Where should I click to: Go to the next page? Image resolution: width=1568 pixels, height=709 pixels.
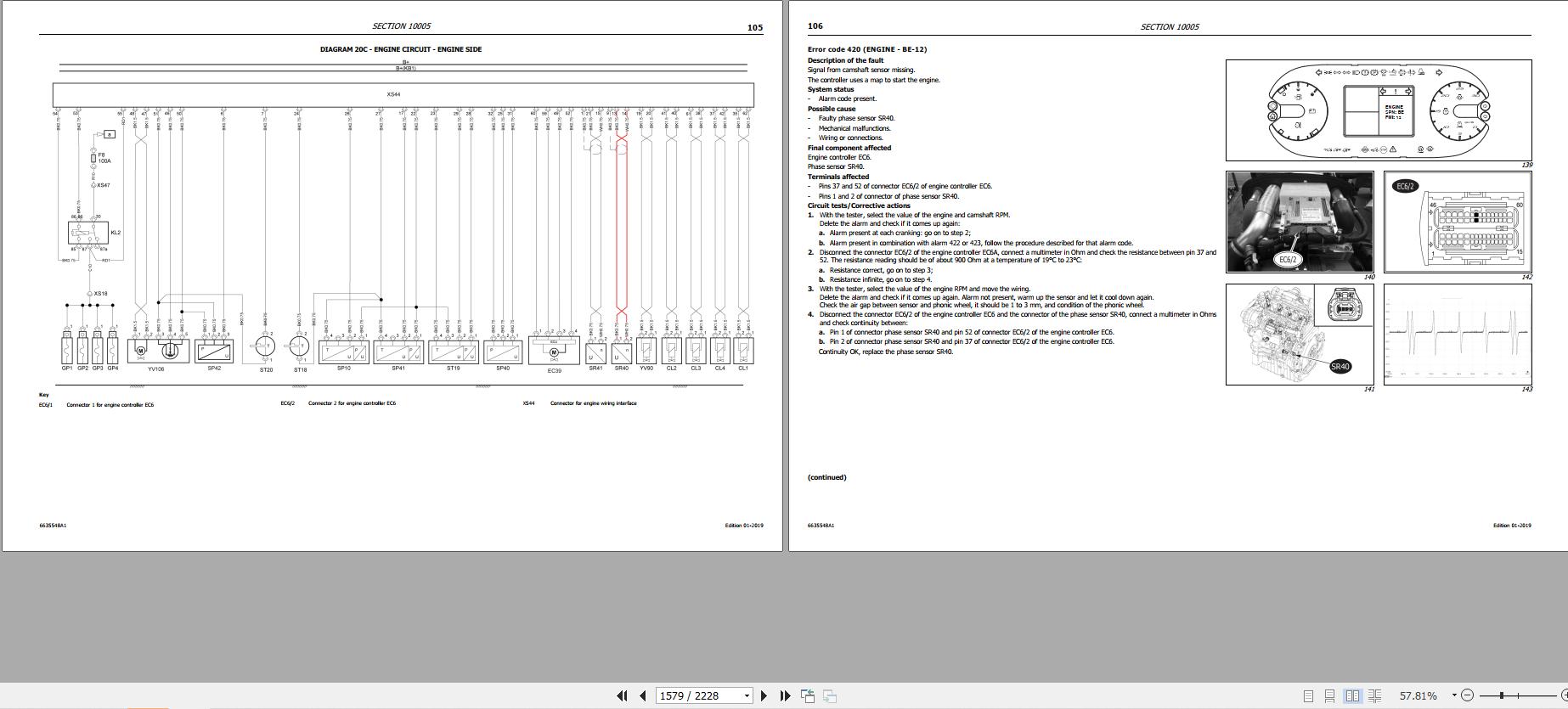764,695
